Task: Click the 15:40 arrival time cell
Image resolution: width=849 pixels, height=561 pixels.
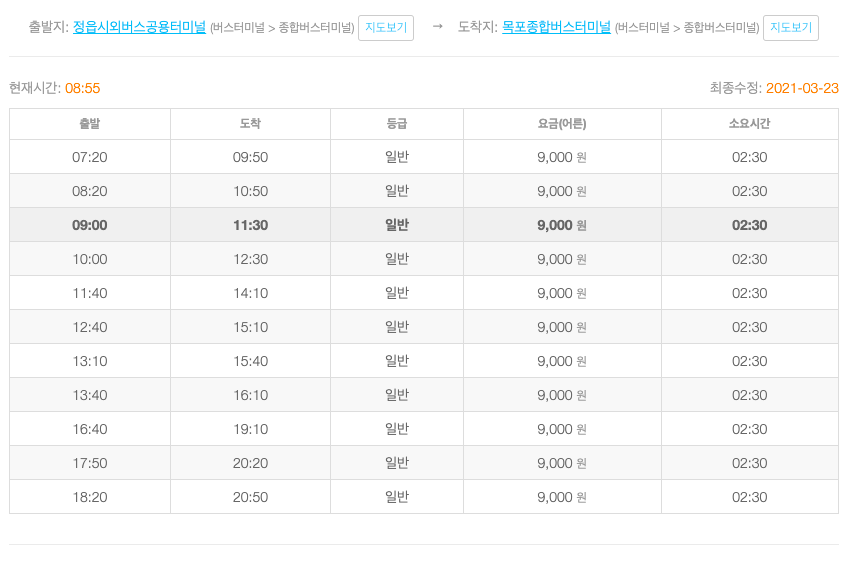Action: (x=251, y=361)
